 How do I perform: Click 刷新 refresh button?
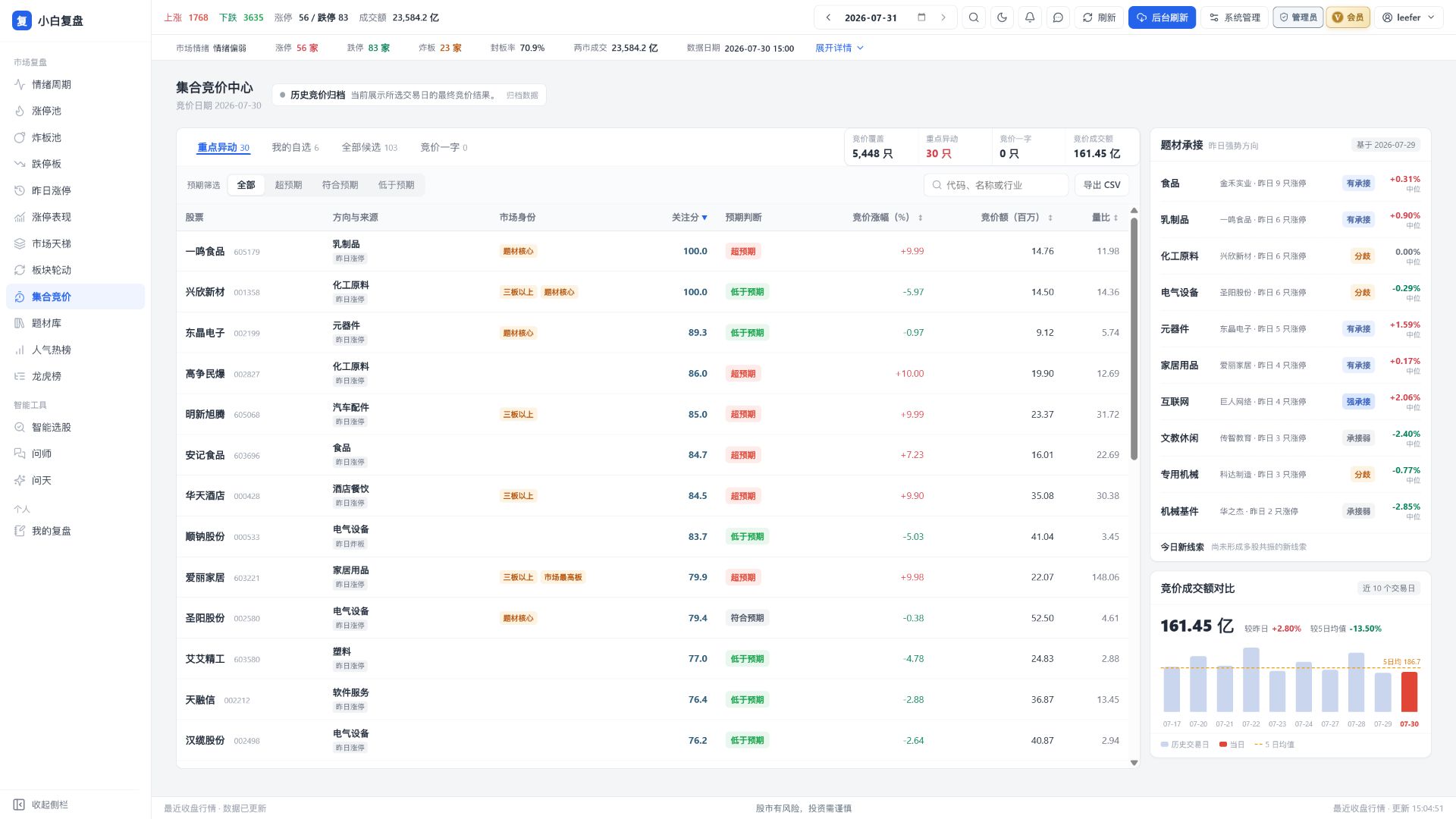click(x=1099, y=17)
